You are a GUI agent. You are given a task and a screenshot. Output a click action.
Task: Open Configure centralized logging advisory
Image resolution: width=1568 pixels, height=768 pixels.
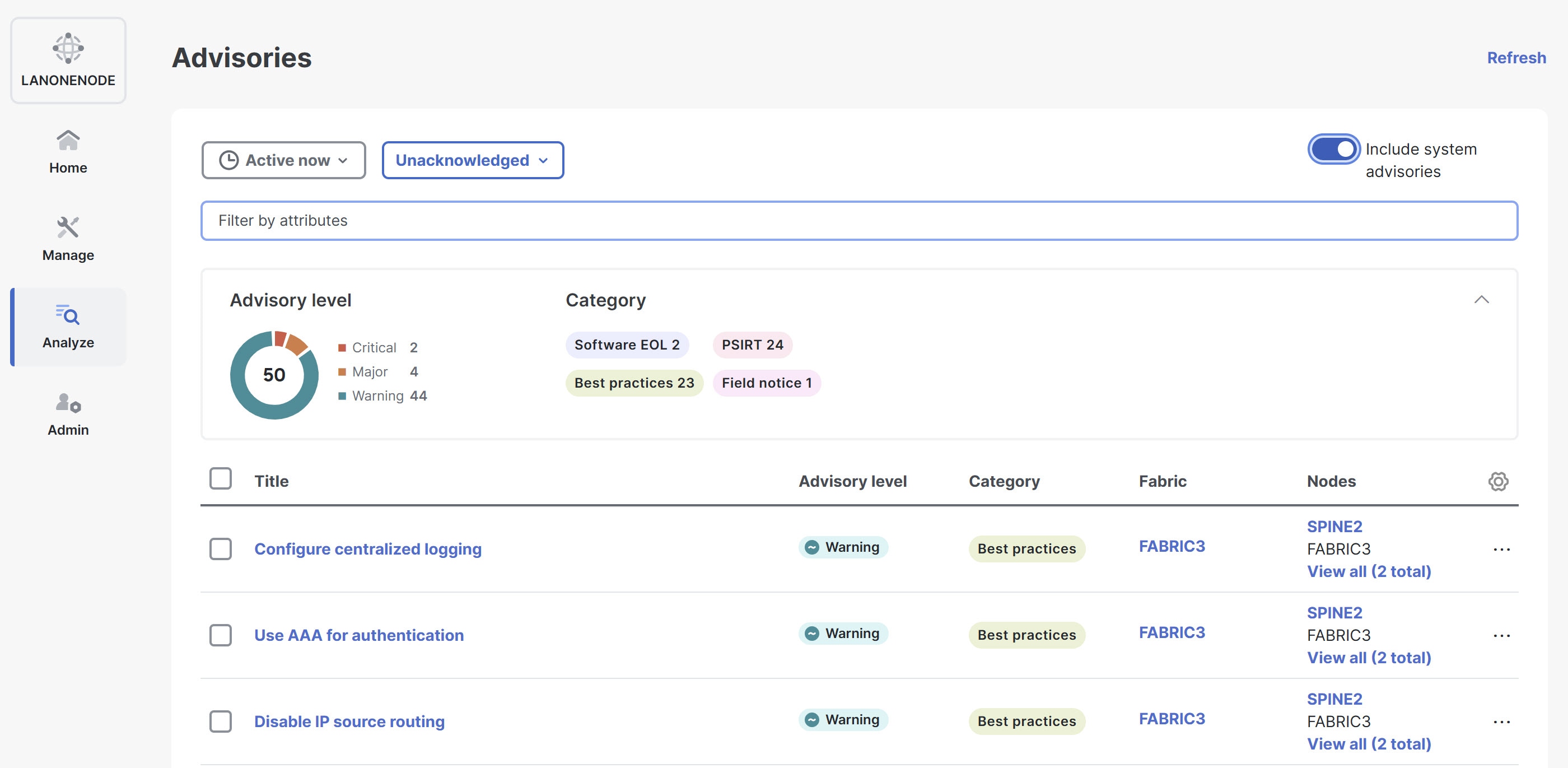(x=368, y=549)
